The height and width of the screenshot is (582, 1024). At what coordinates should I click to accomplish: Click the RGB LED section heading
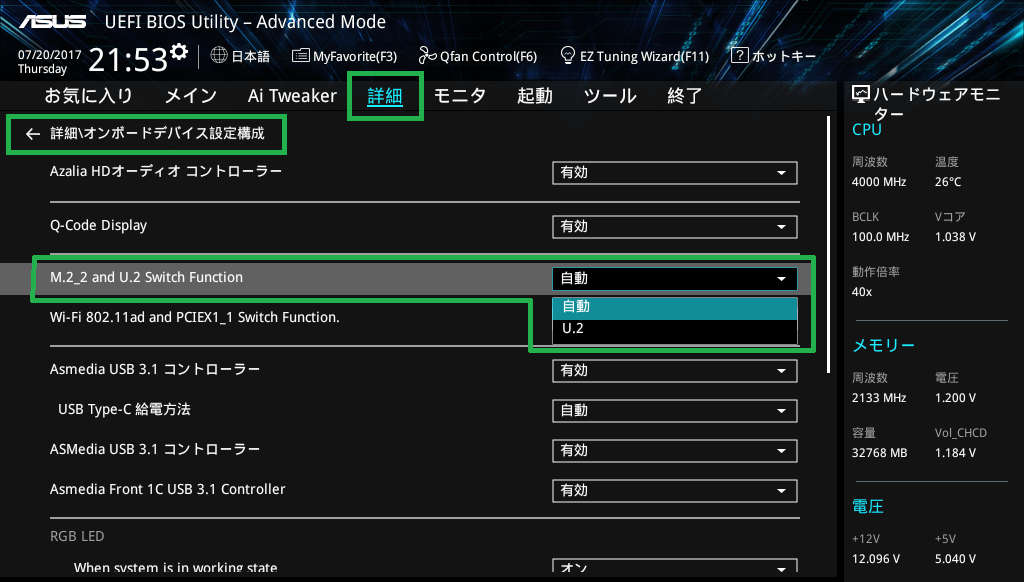(x=77, y=536)
